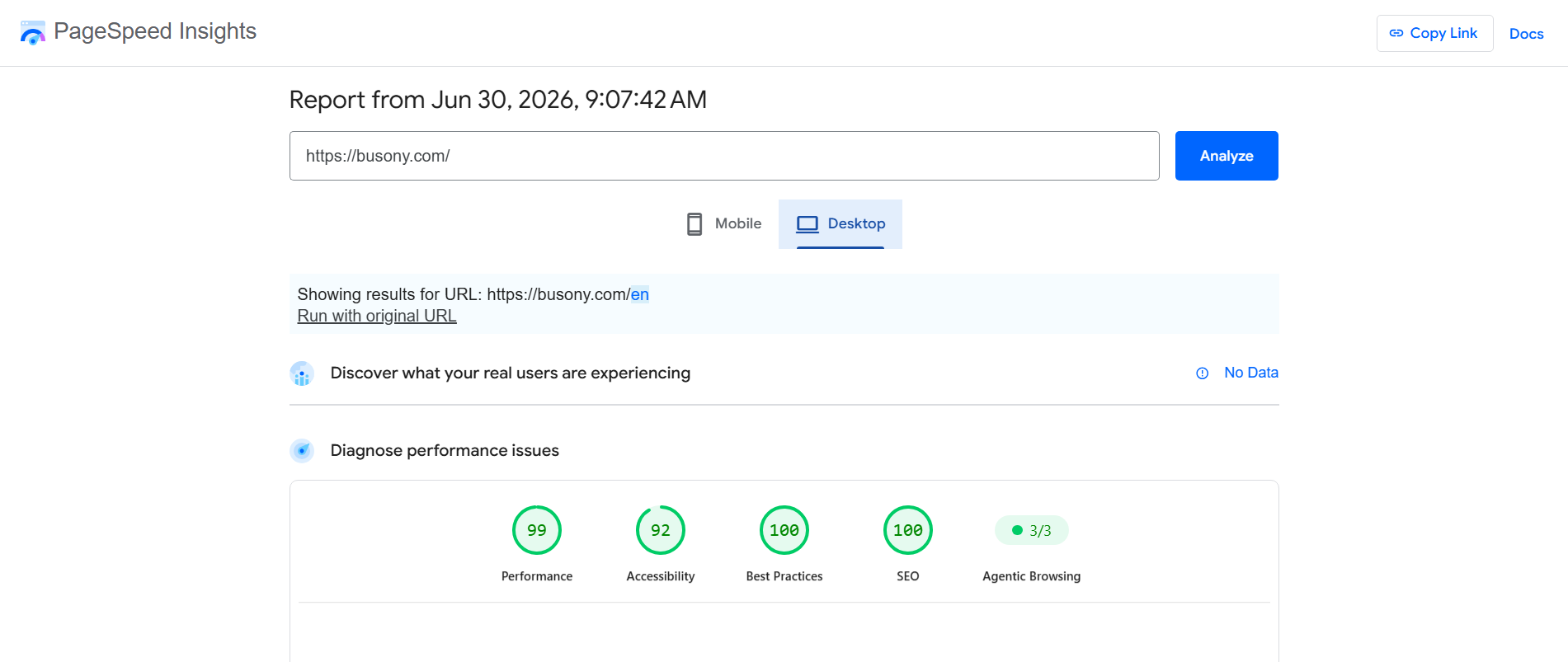Click the Best Practices label
Screen dimensions: 1568x662
pos(784,576)
